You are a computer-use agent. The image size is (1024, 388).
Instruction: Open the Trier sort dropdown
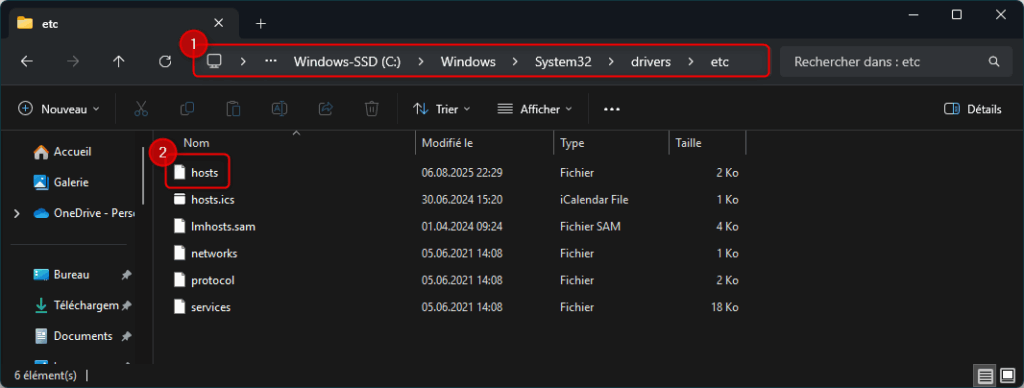442,109
